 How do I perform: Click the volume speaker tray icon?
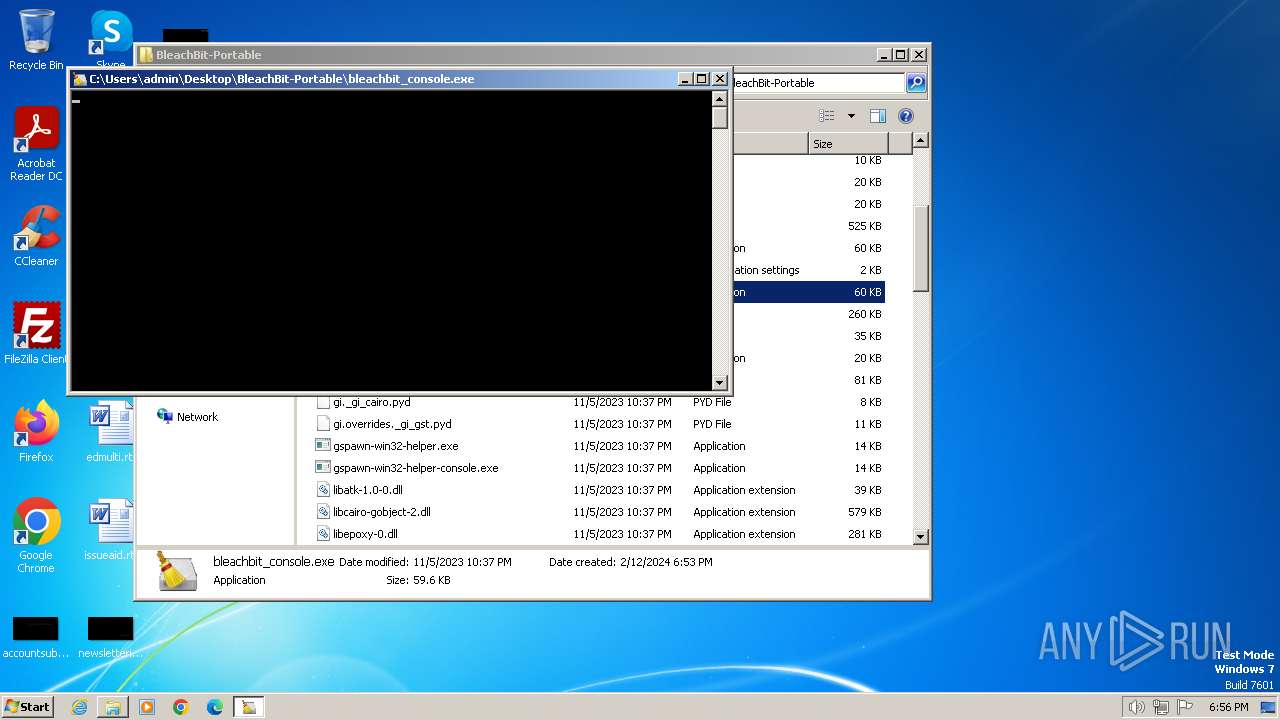[x=1136, y=707]
